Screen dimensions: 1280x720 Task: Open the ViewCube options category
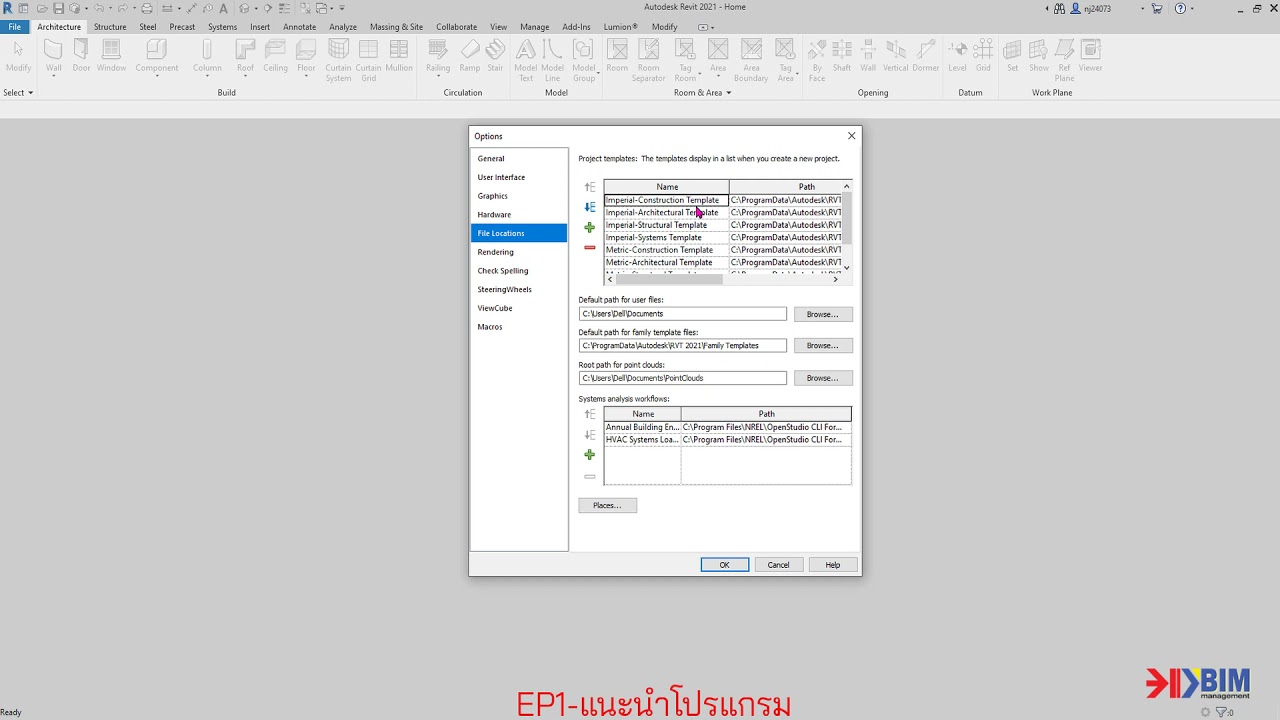519,308
